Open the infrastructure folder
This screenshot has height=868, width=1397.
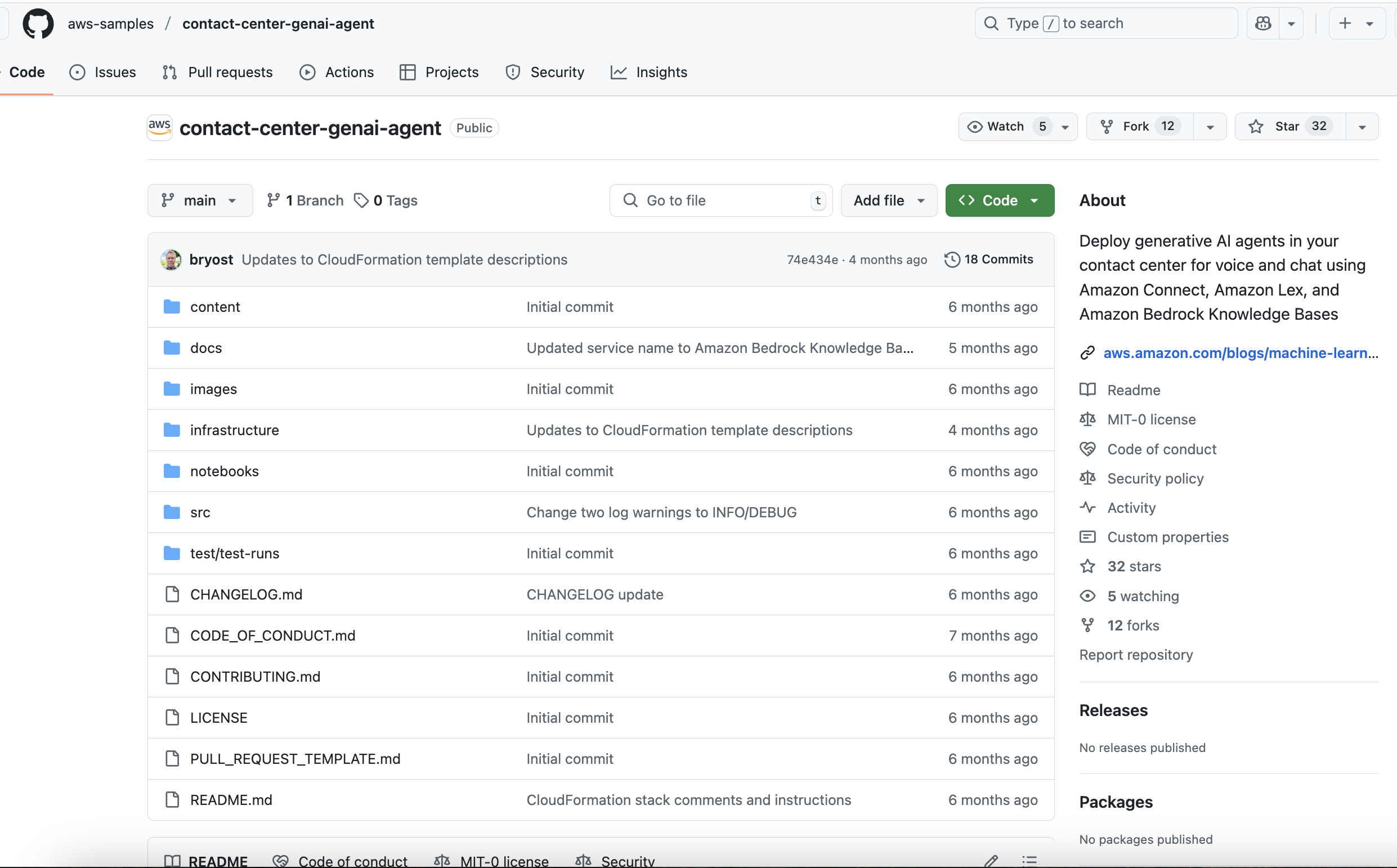(x=234, y=430)
